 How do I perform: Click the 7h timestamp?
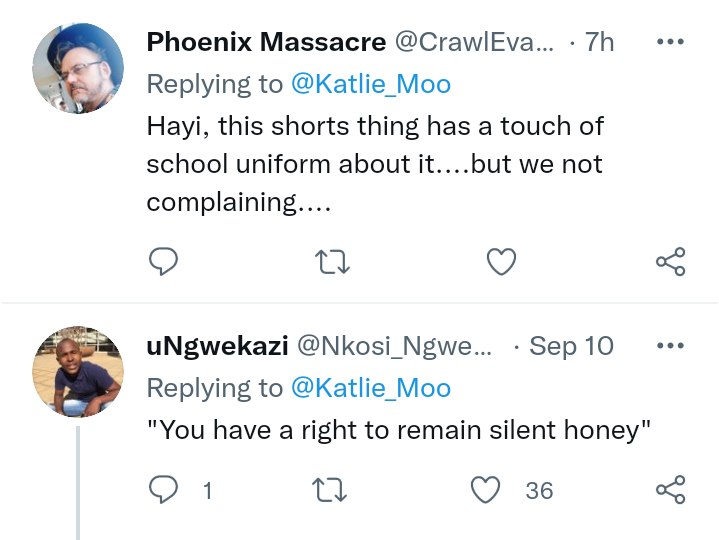coord(599,42)
